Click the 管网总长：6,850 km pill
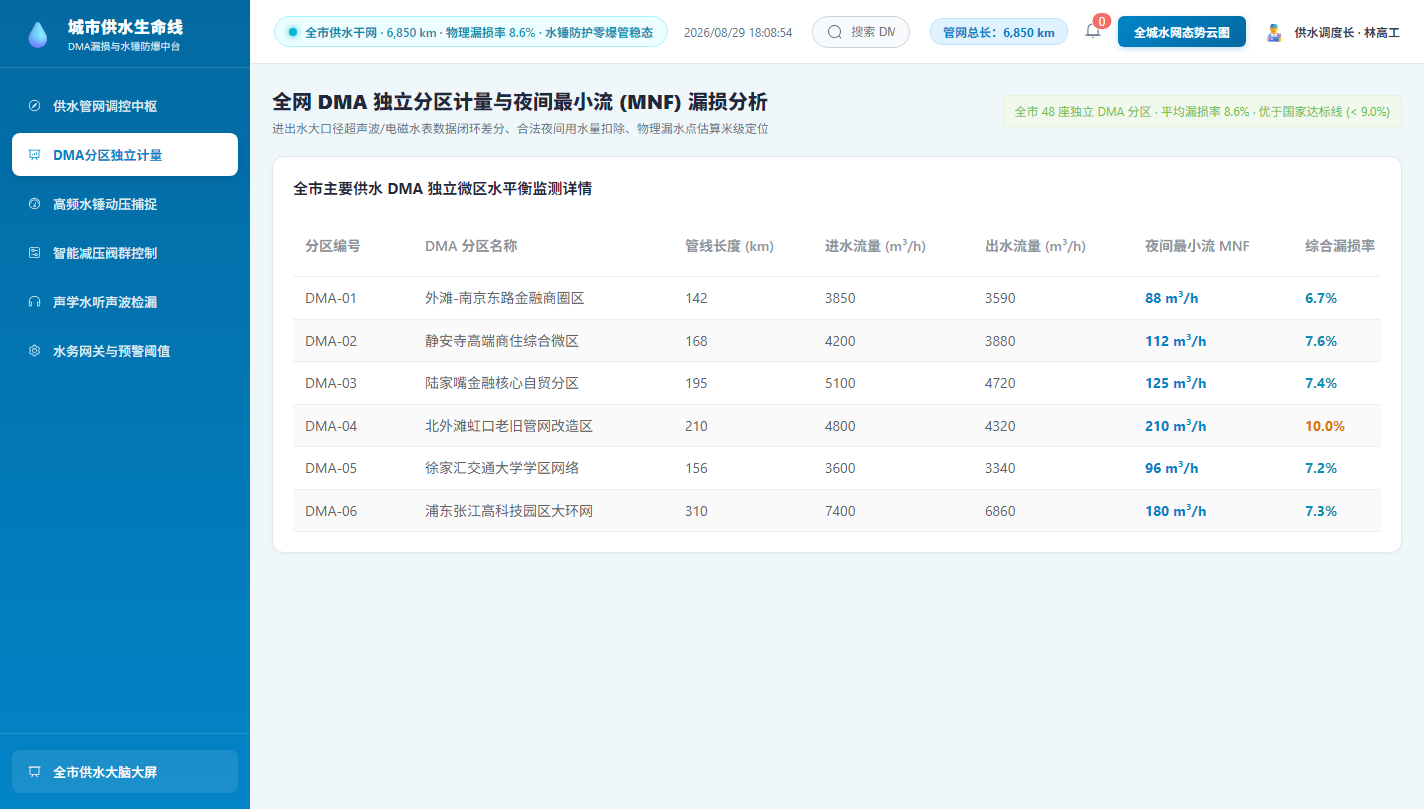This screenshot has height=809, width=1424. point(999,32)
